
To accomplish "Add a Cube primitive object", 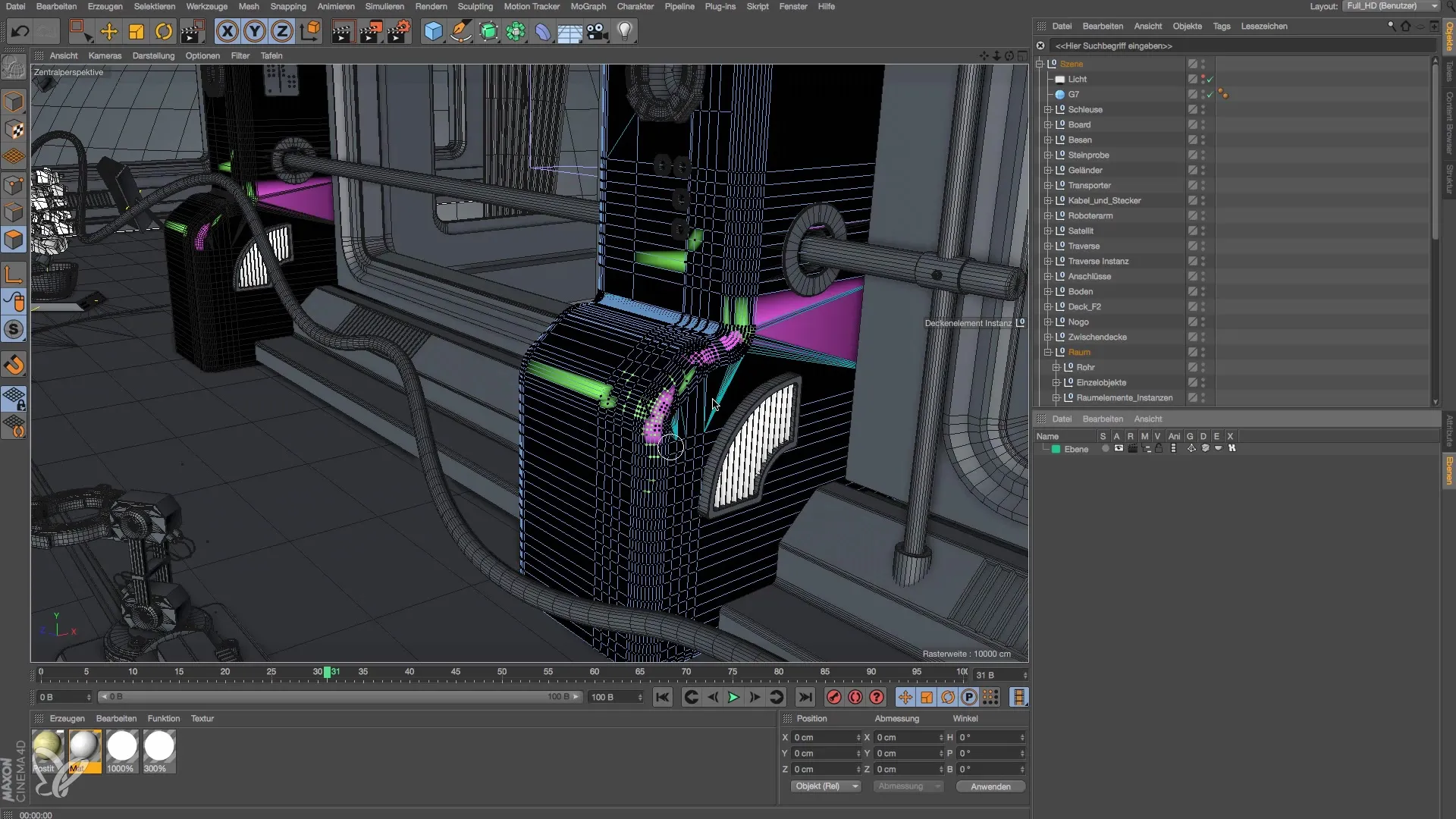I will click(x=433, y=31).
